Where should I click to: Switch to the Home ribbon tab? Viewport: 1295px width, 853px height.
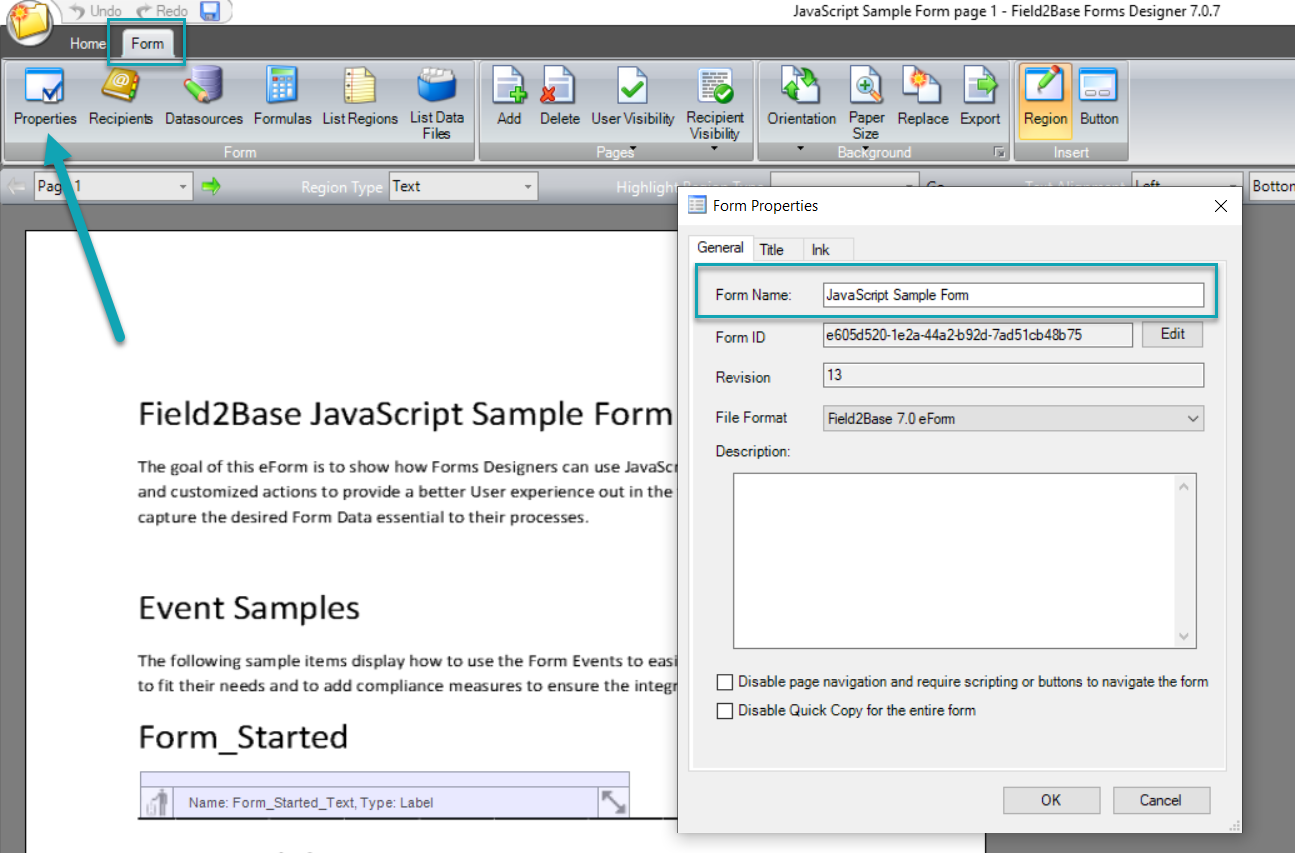[88, 44]
